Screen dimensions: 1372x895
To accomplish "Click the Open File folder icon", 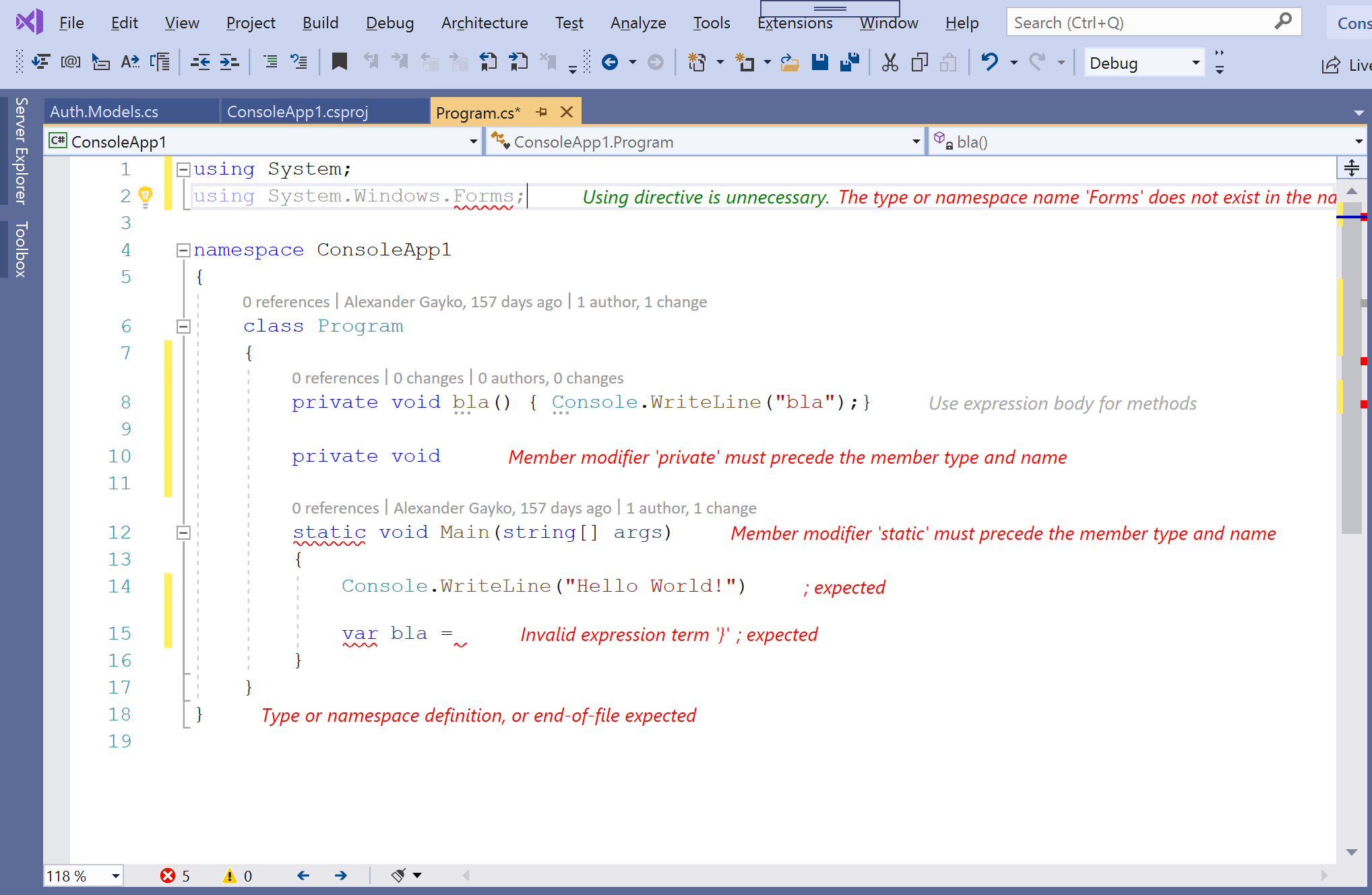I will click(789, 62).
